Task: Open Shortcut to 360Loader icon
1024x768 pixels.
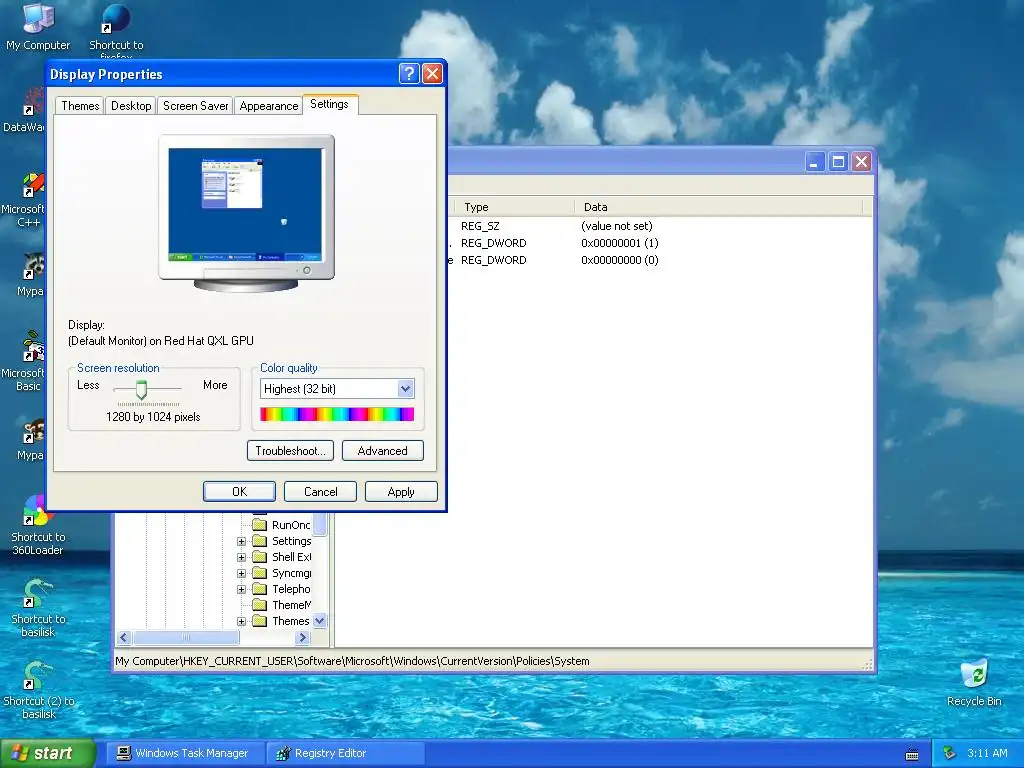Action: pyautogui.click(x=38, y=524)
